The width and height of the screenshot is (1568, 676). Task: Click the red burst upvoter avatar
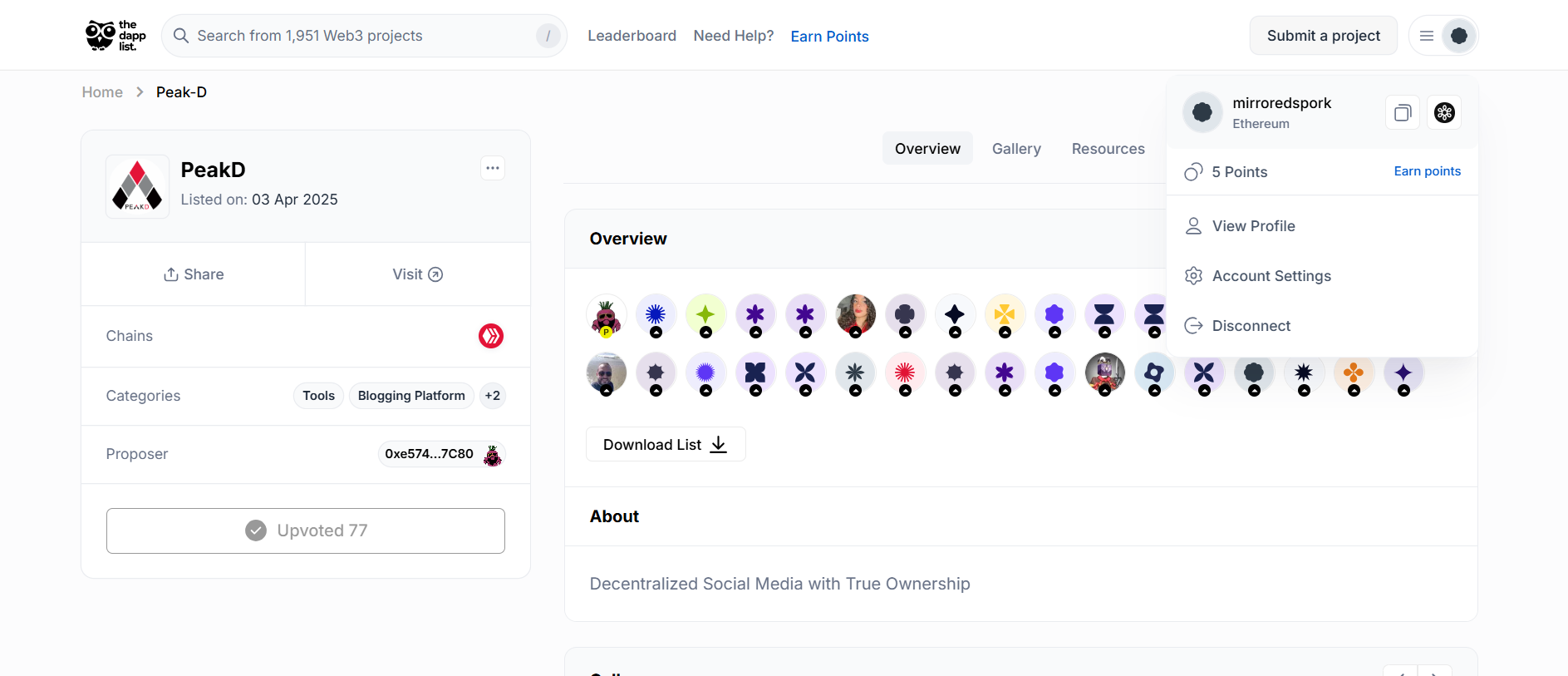point(905,373)
